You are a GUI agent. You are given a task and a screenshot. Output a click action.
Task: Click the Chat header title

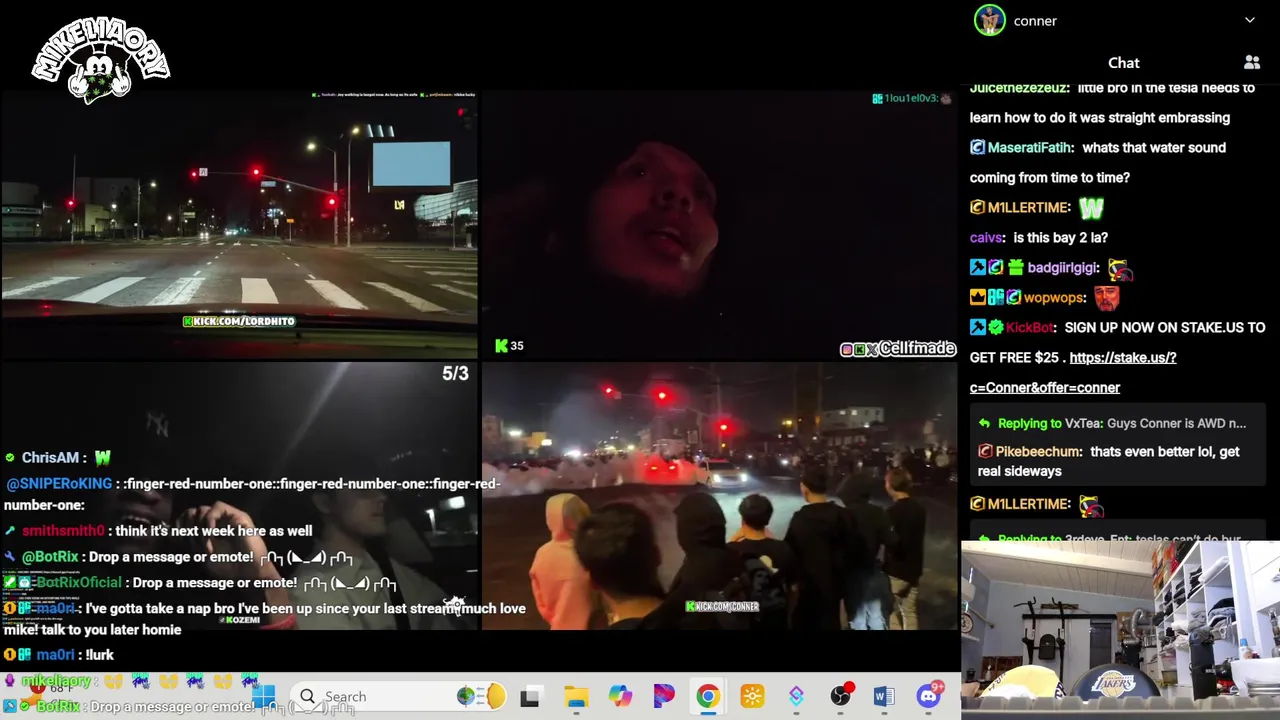point(1124,63)
